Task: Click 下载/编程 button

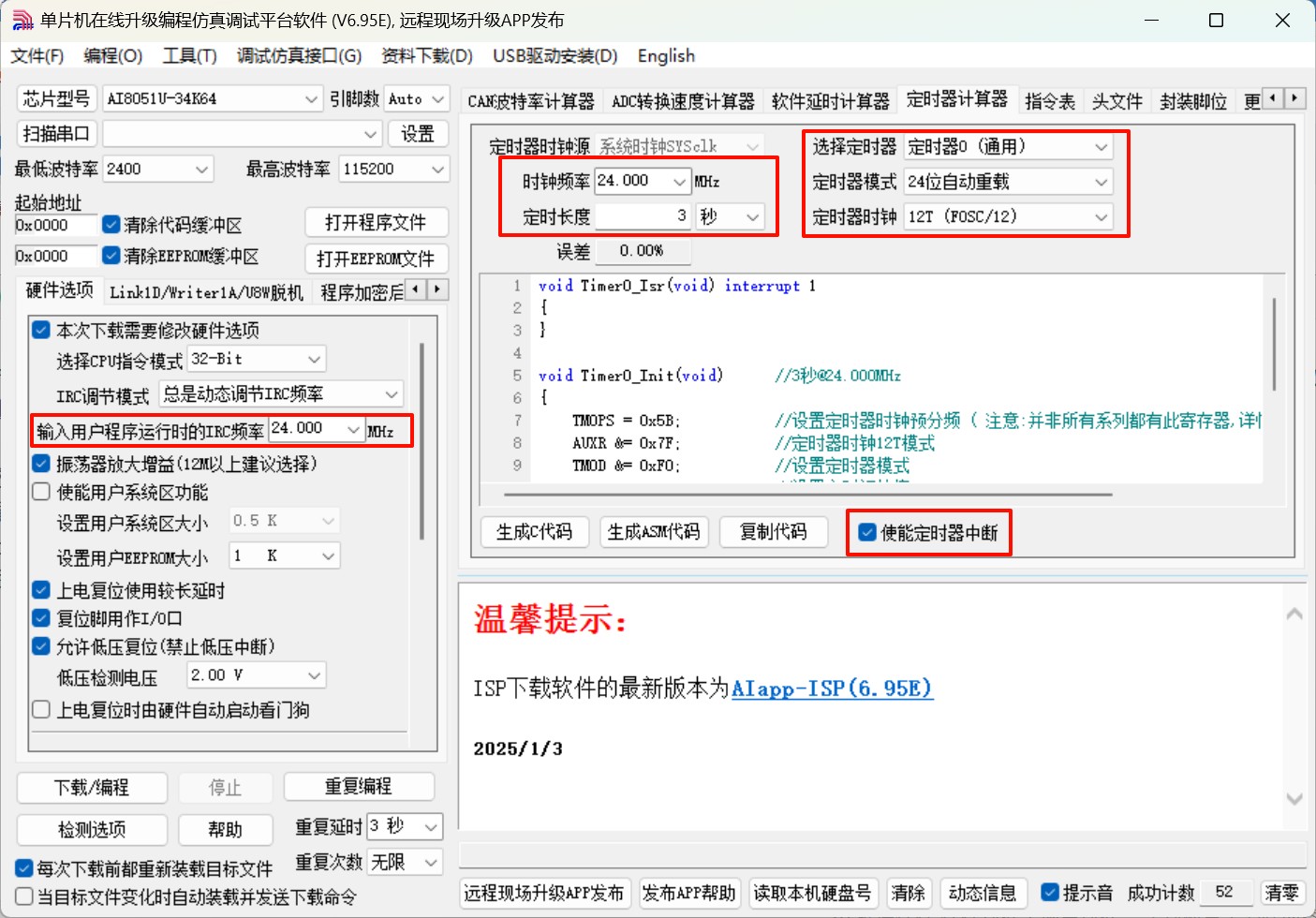Action: click(92, 788)
